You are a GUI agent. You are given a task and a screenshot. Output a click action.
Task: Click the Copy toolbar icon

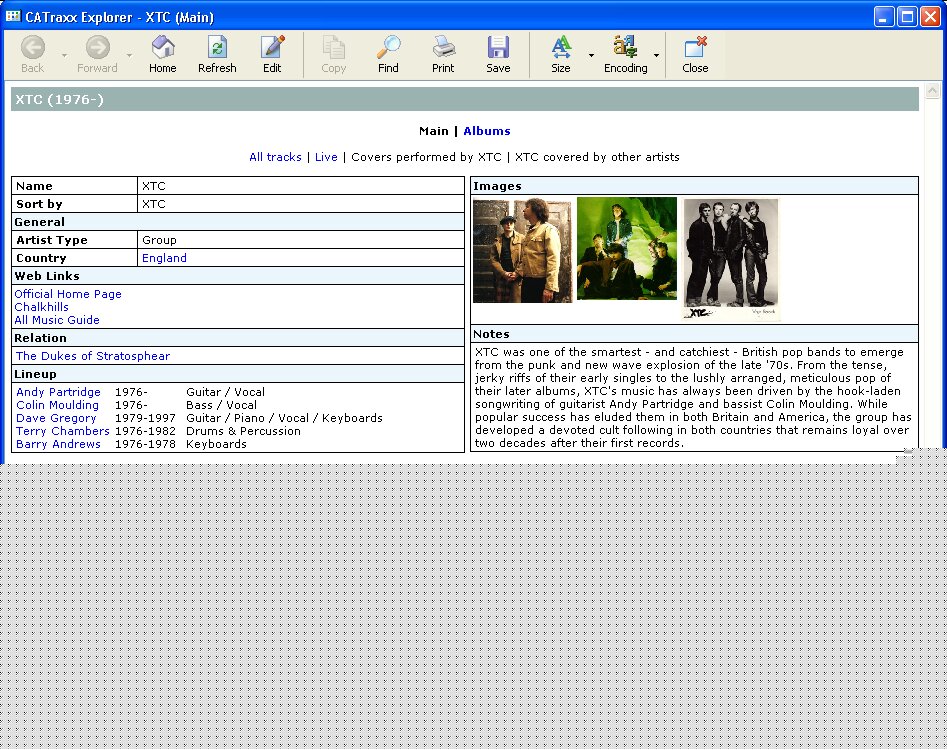pyautogui.click(x=333, y=48)
